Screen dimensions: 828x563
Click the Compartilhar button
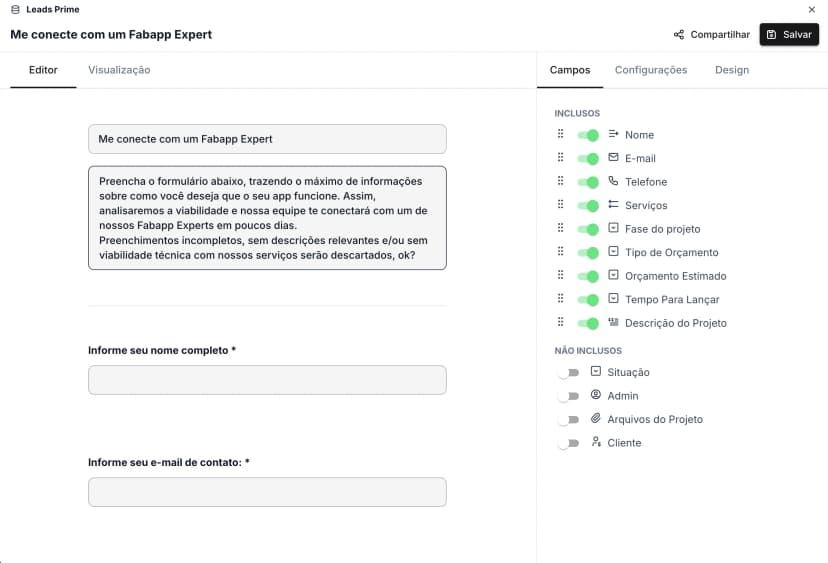711,34
